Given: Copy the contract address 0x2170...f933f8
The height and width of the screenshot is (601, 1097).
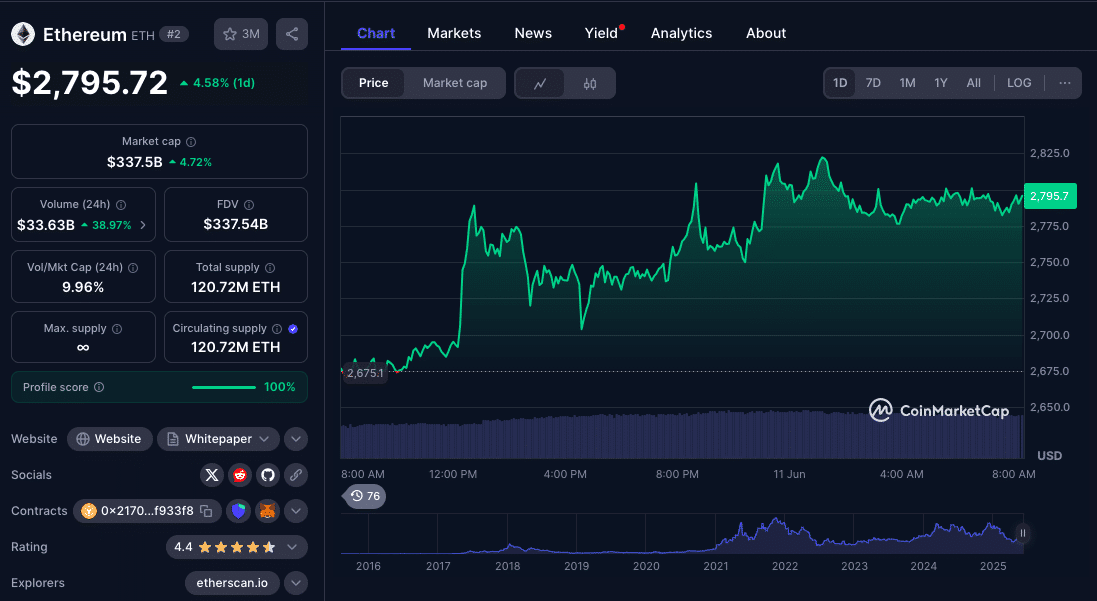Looking at the screenshot, I should (x=206, y=511).
